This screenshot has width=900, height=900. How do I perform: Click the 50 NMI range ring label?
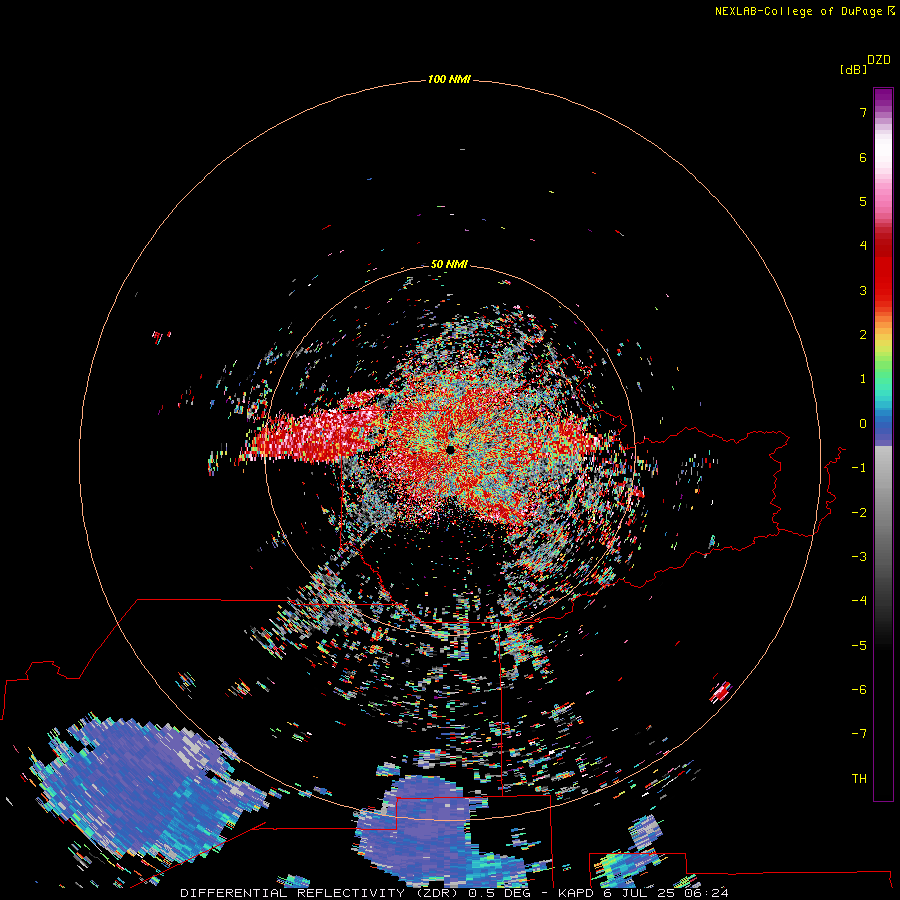tap(449, 265)
